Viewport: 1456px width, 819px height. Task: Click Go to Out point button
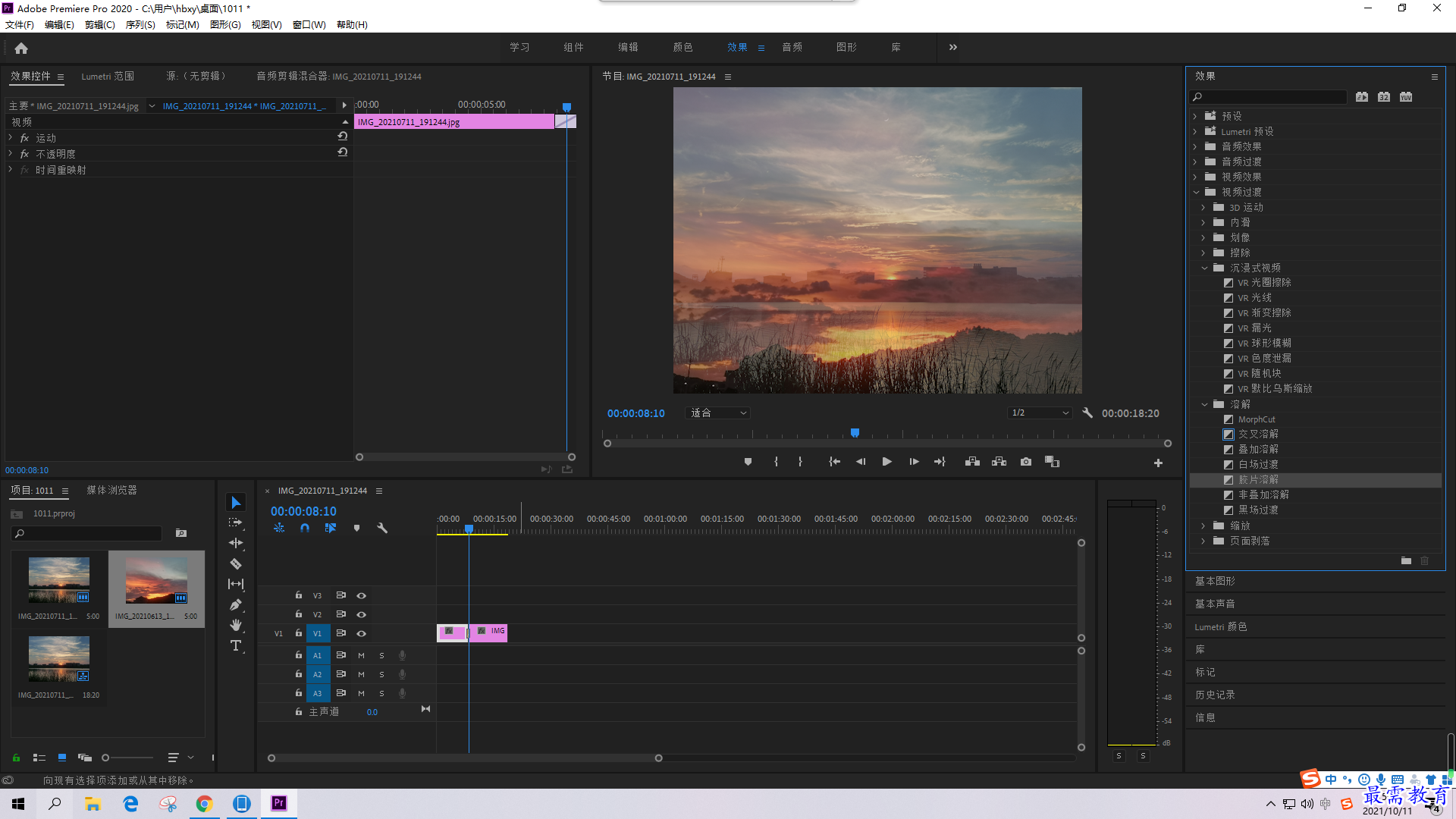pos(940,462)
